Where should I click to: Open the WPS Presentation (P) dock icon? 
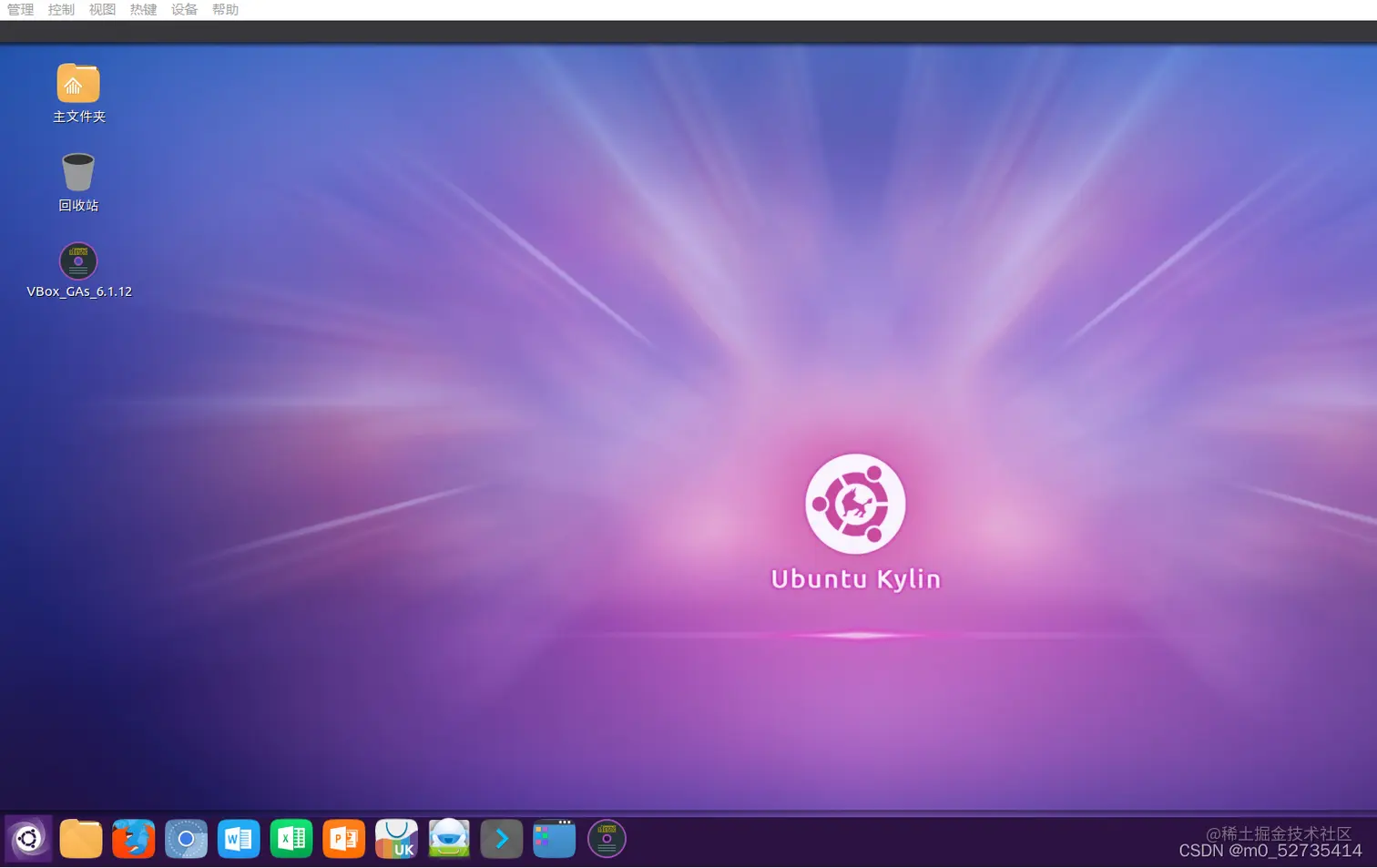click(x=344, y=839)
